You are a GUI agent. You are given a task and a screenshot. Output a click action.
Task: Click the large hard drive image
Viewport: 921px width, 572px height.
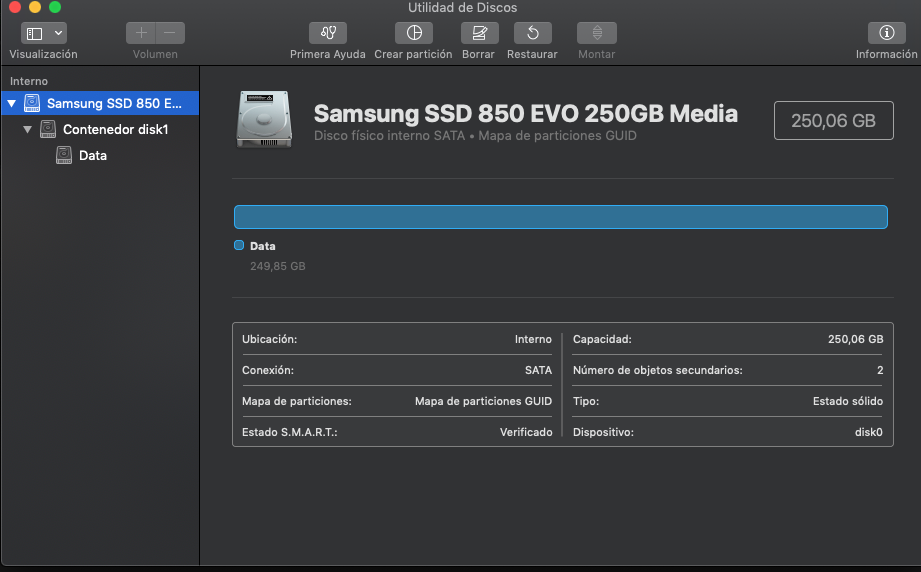click(x=264, y=119)
